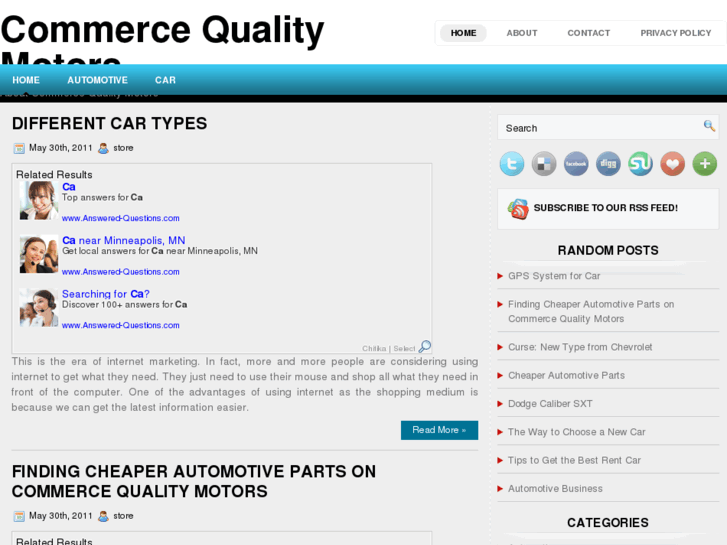This screenshot has height=545, width=727.
Task: Open the Home tab in top navigation
Action: tap(463, 33)
